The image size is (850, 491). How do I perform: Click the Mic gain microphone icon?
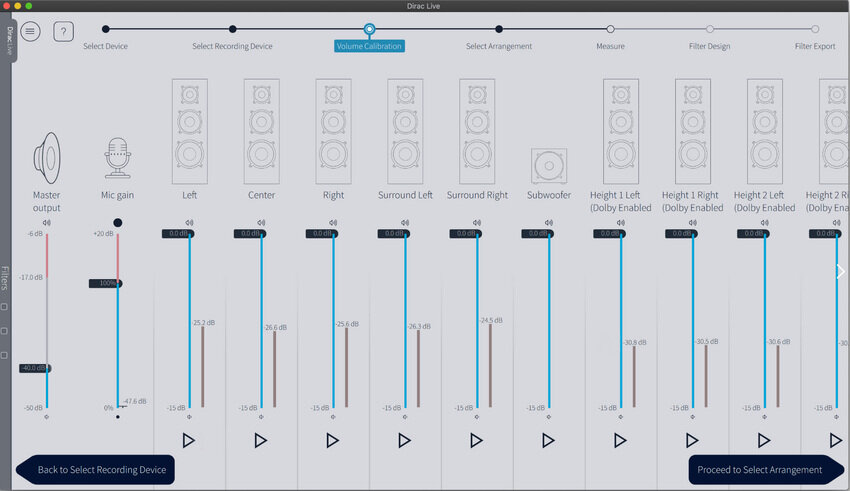pos(118,158)
